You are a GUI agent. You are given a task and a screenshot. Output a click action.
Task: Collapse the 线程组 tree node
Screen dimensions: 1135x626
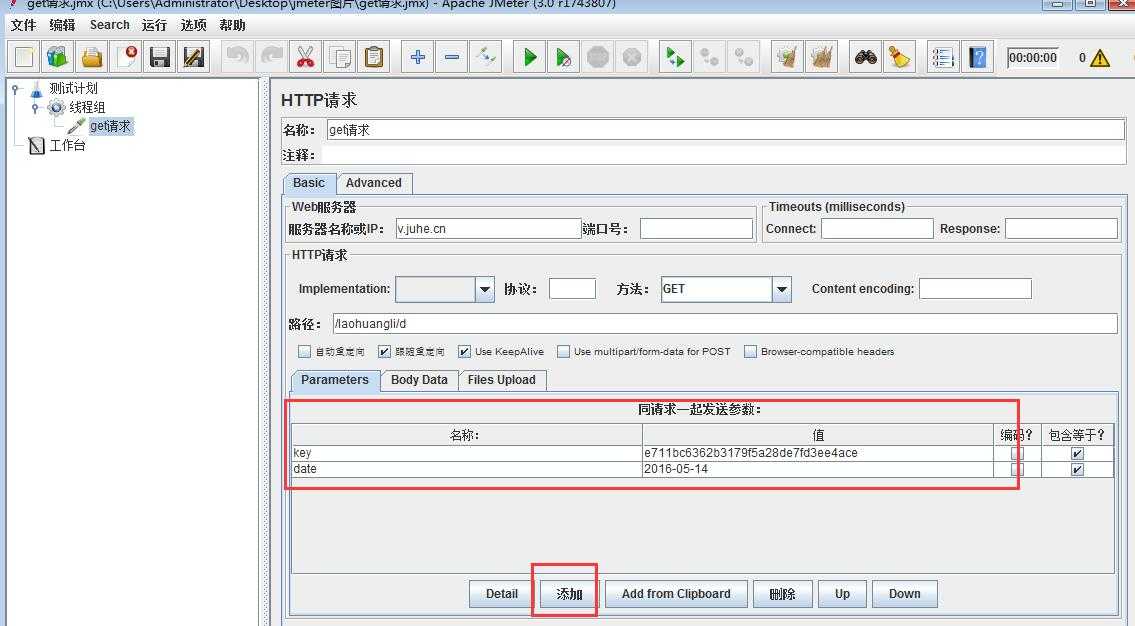pyautogui.click(x=35, y=108)
